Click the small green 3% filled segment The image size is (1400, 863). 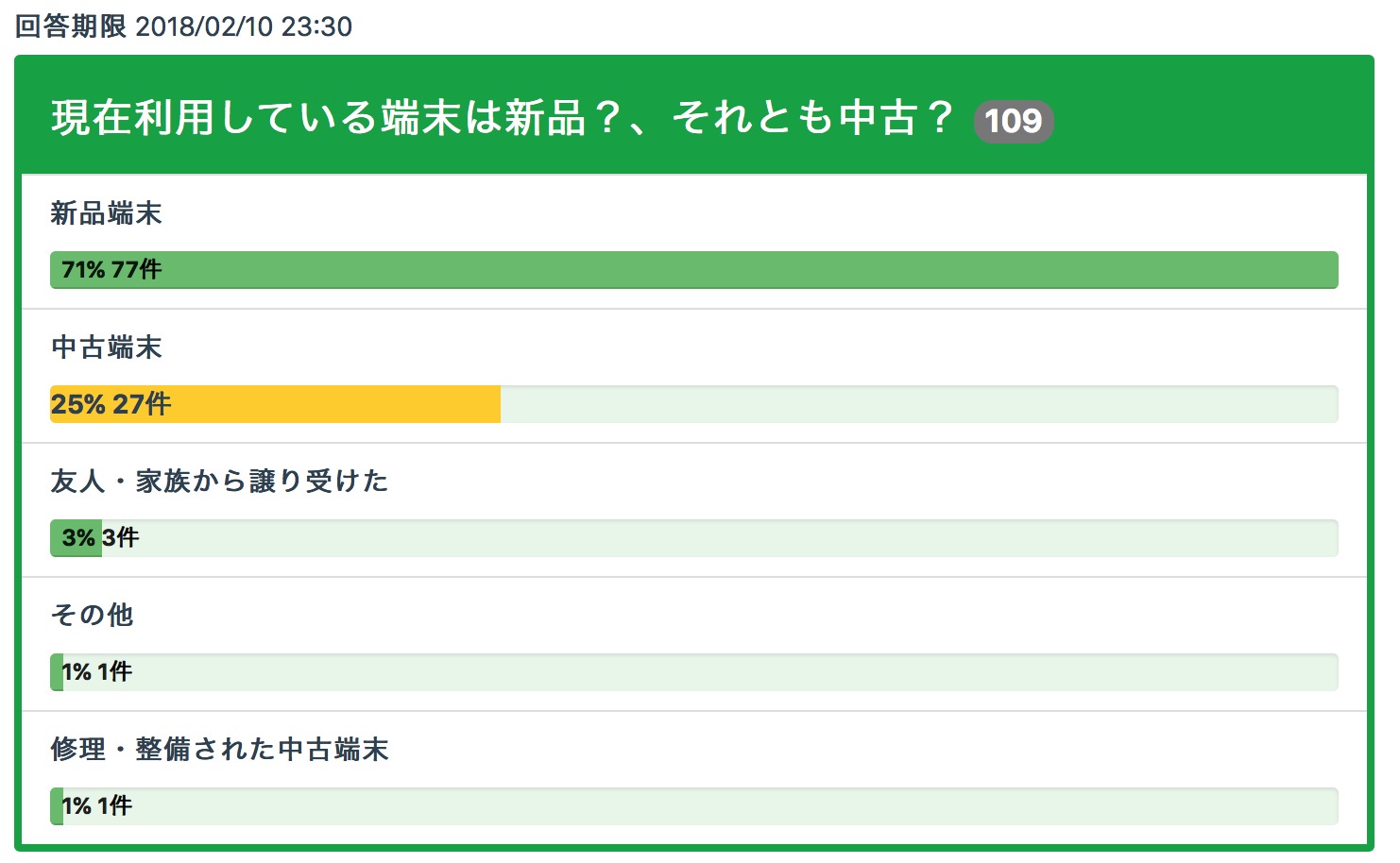point(77,538)
